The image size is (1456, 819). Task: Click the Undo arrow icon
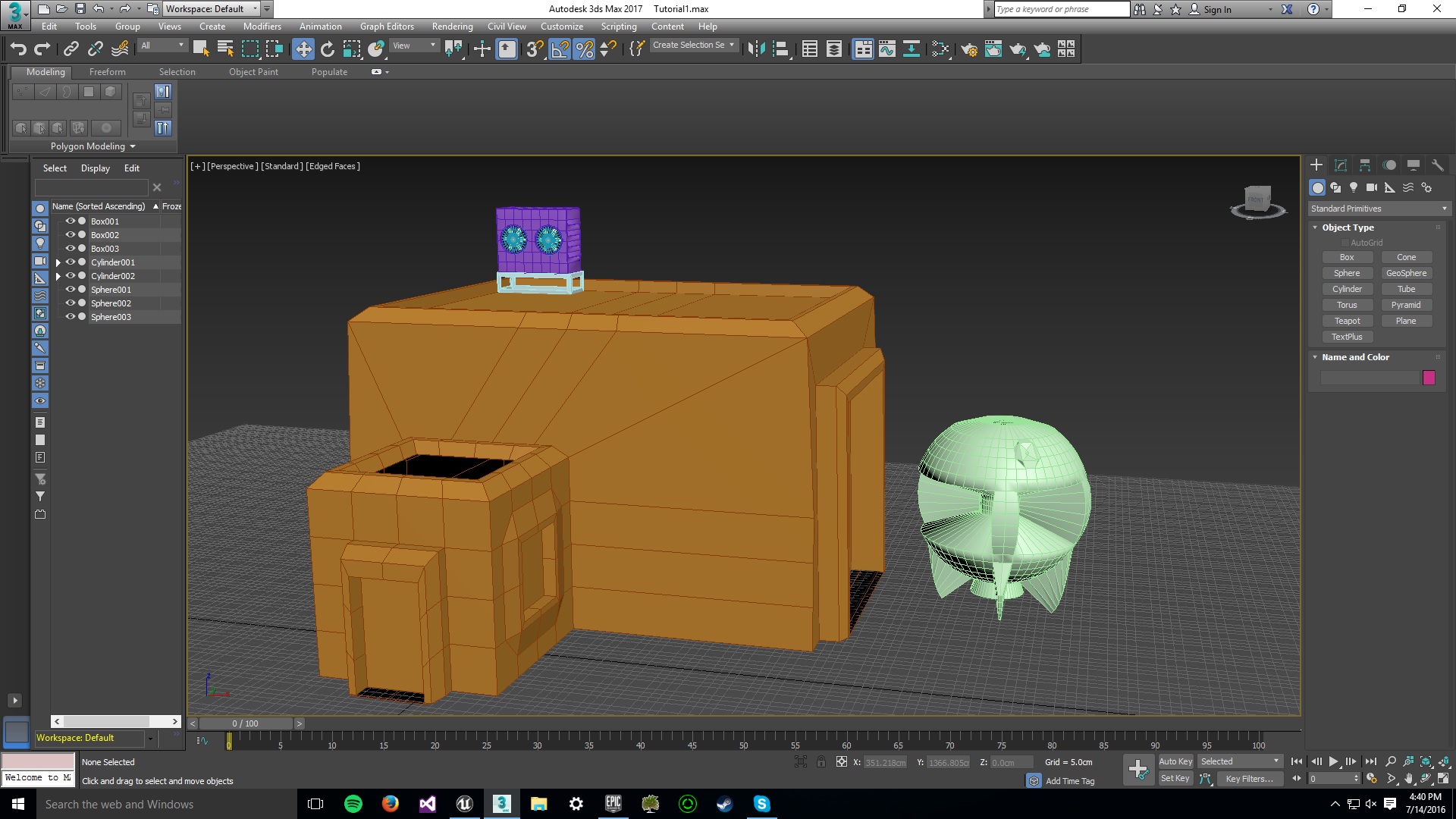[x=18, y=49]
